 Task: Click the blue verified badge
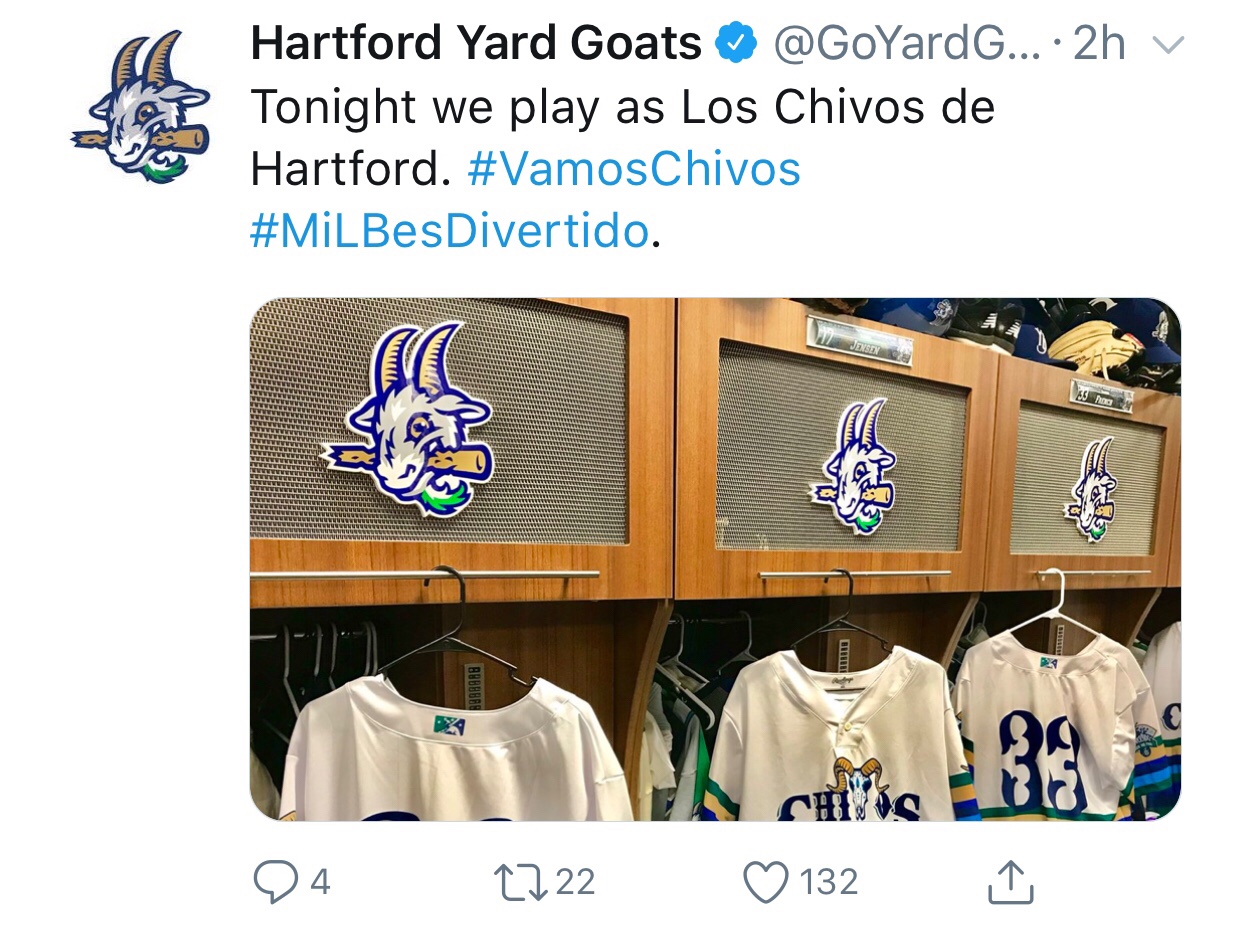(736, 45)
